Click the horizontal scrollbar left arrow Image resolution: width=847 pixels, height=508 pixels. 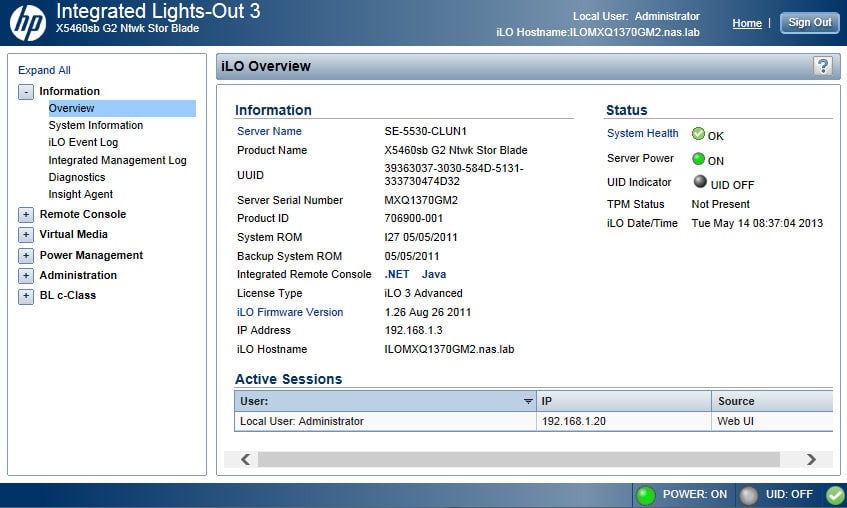point(246,459)
